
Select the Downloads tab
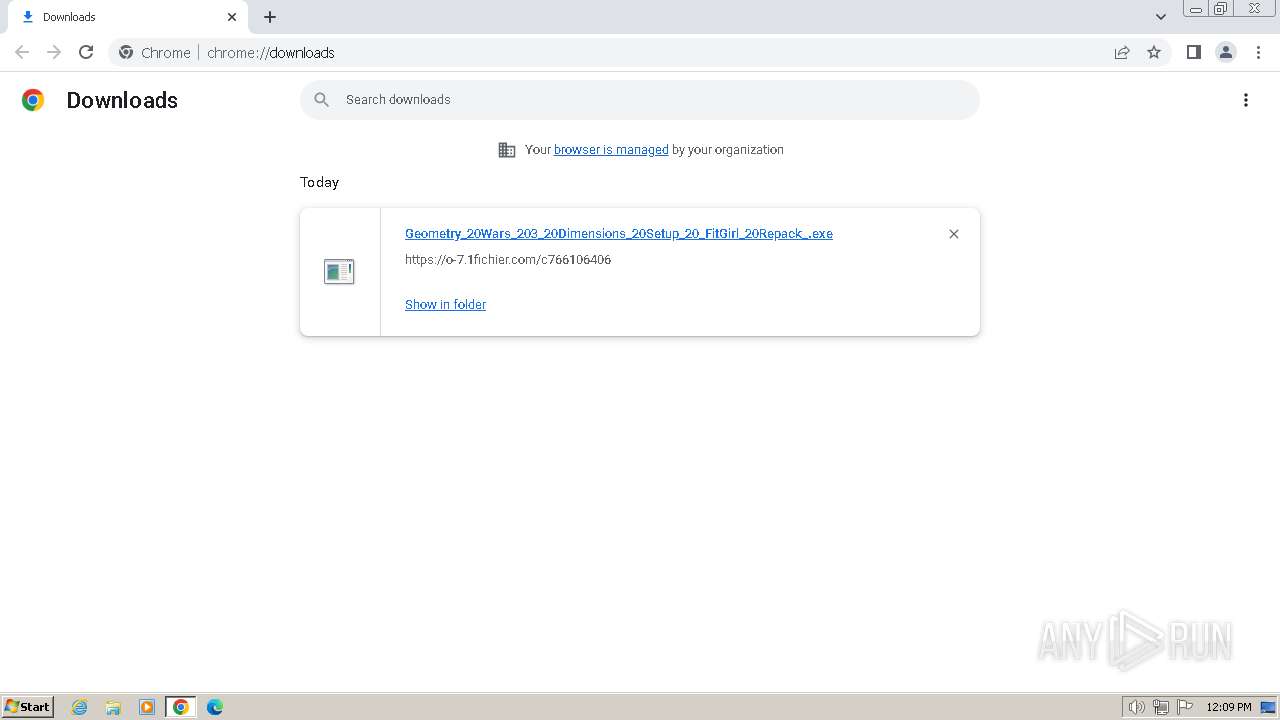[128, 17]
